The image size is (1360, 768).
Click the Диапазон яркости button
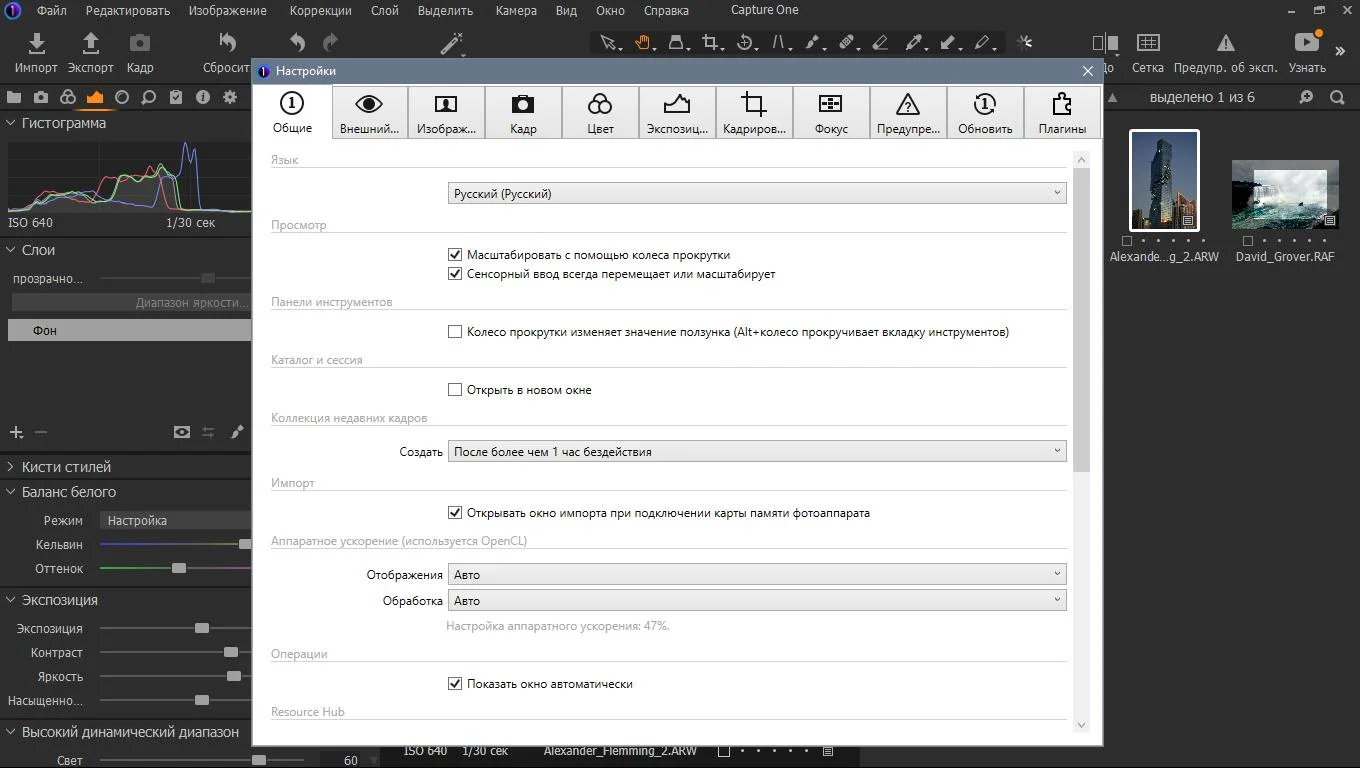(130, 302)
